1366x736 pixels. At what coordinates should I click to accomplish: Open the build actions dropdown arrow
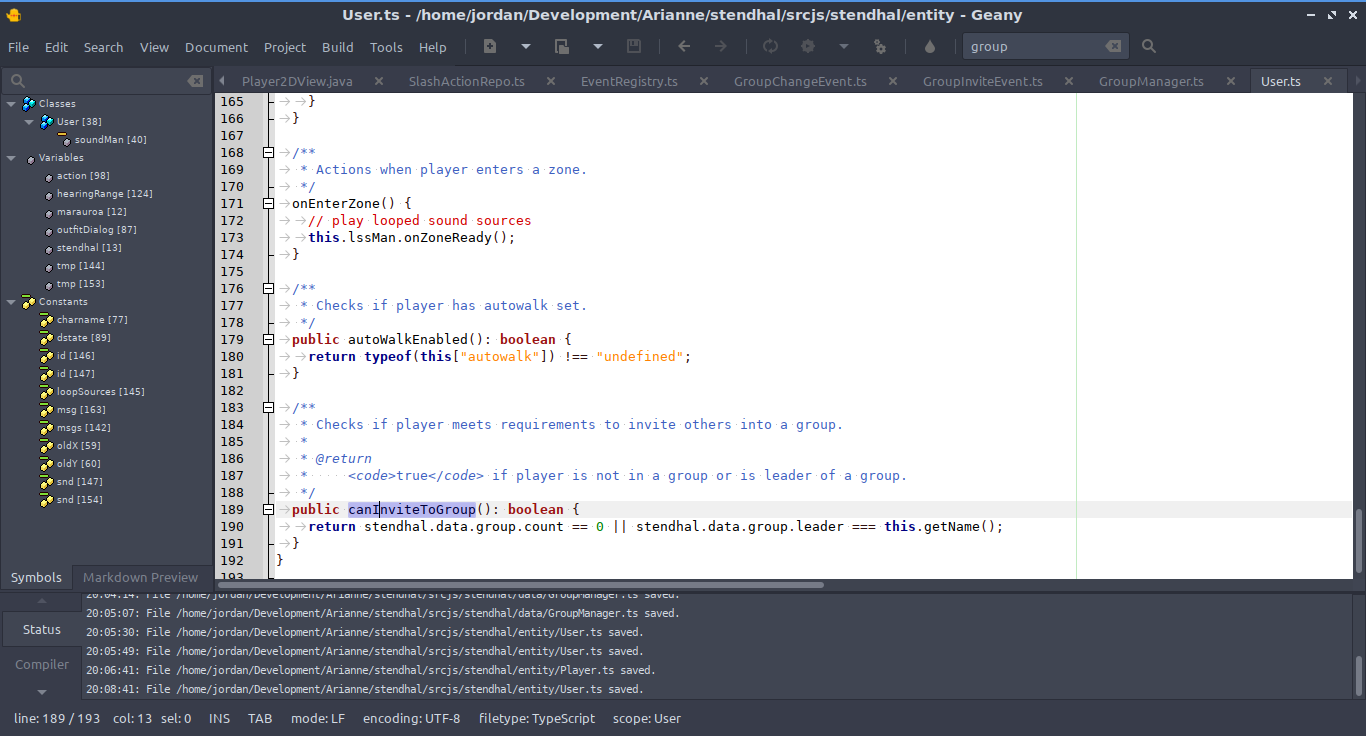click(x=844, y=46)
